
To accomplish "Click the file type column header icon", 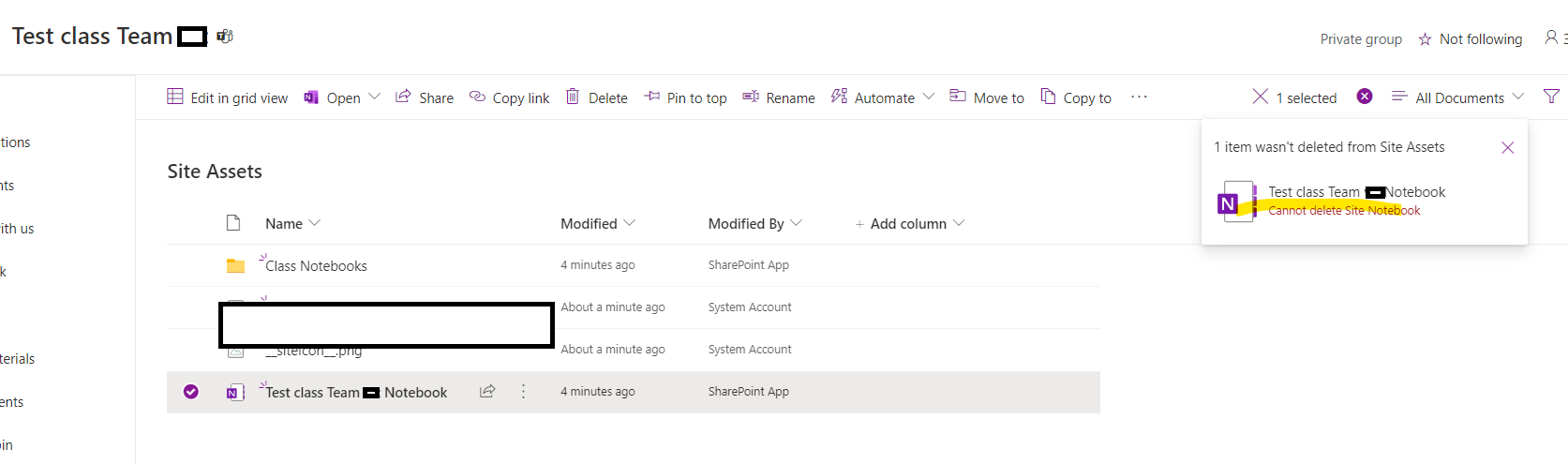I will pos(233,223).
